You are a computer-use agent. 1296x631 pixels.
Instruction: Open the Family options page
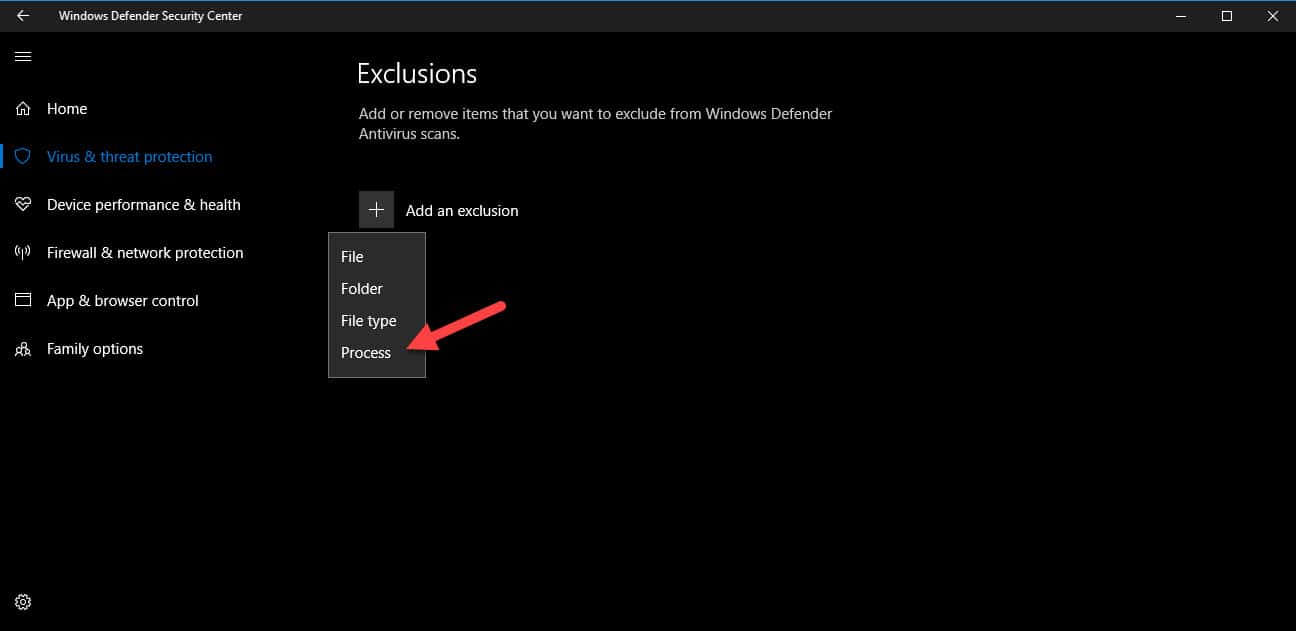point(95,349)
